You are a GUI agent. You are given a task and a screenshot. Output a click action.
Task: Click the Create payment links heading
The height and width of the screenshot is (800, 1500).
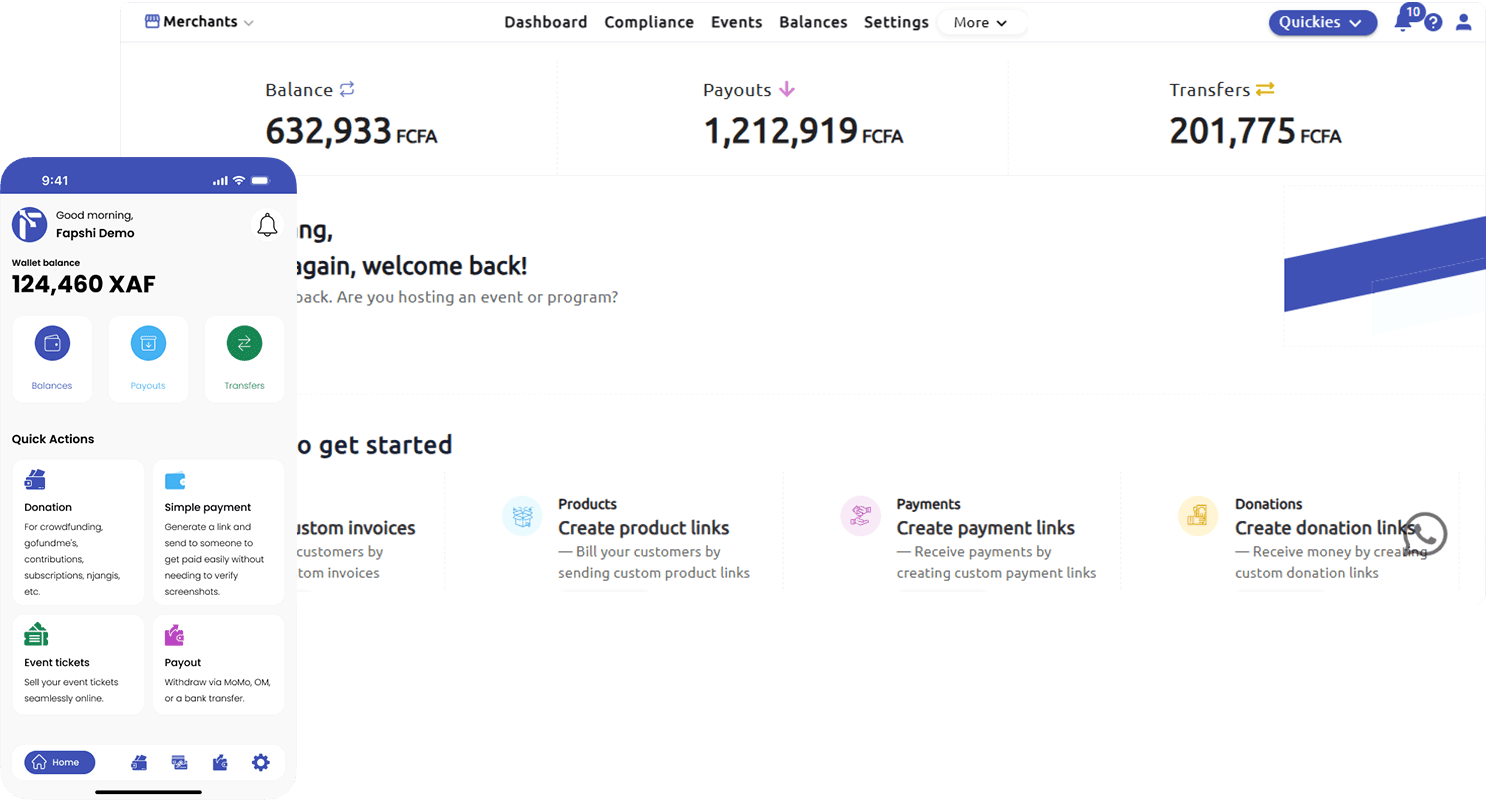tap(985, 528)
